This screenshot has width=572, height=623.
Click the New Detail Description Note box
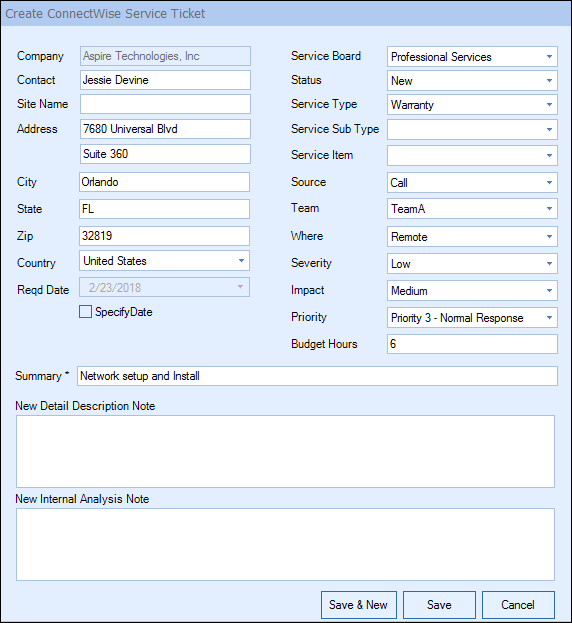[285, 451]
